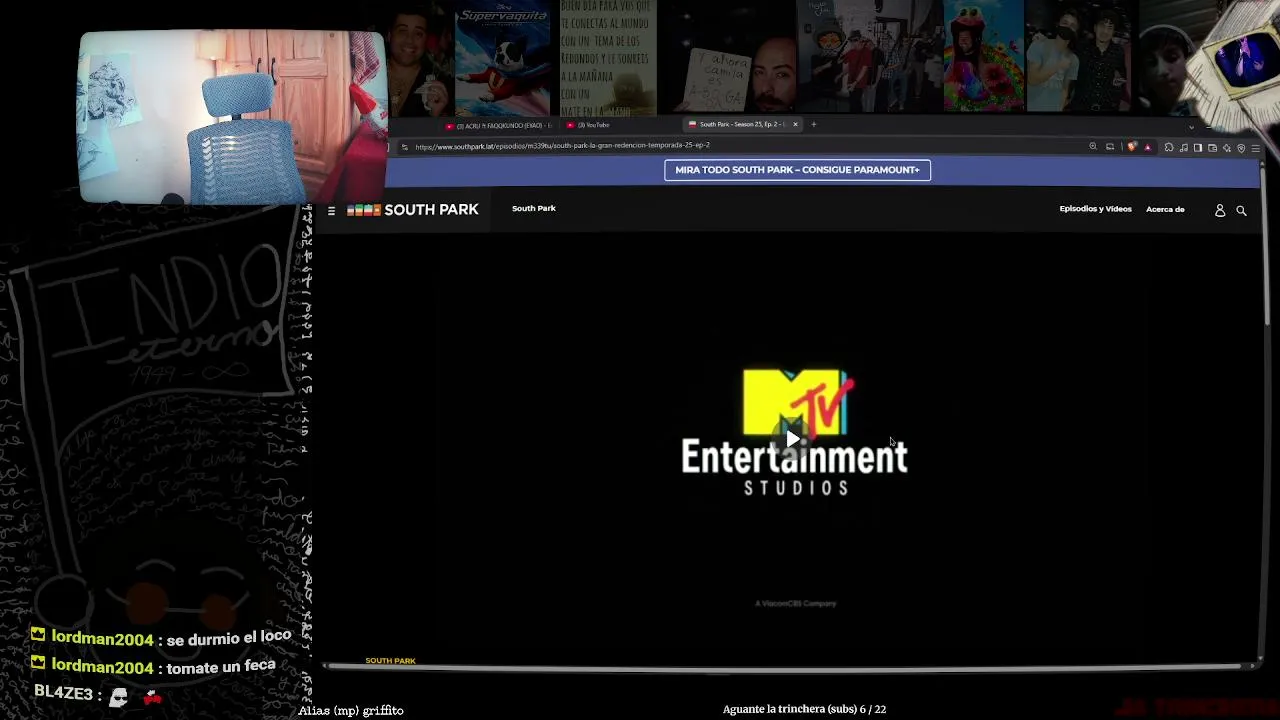Click the 'Alias (mp) griffito' text

pyautogui.click(x=351, y=711)
